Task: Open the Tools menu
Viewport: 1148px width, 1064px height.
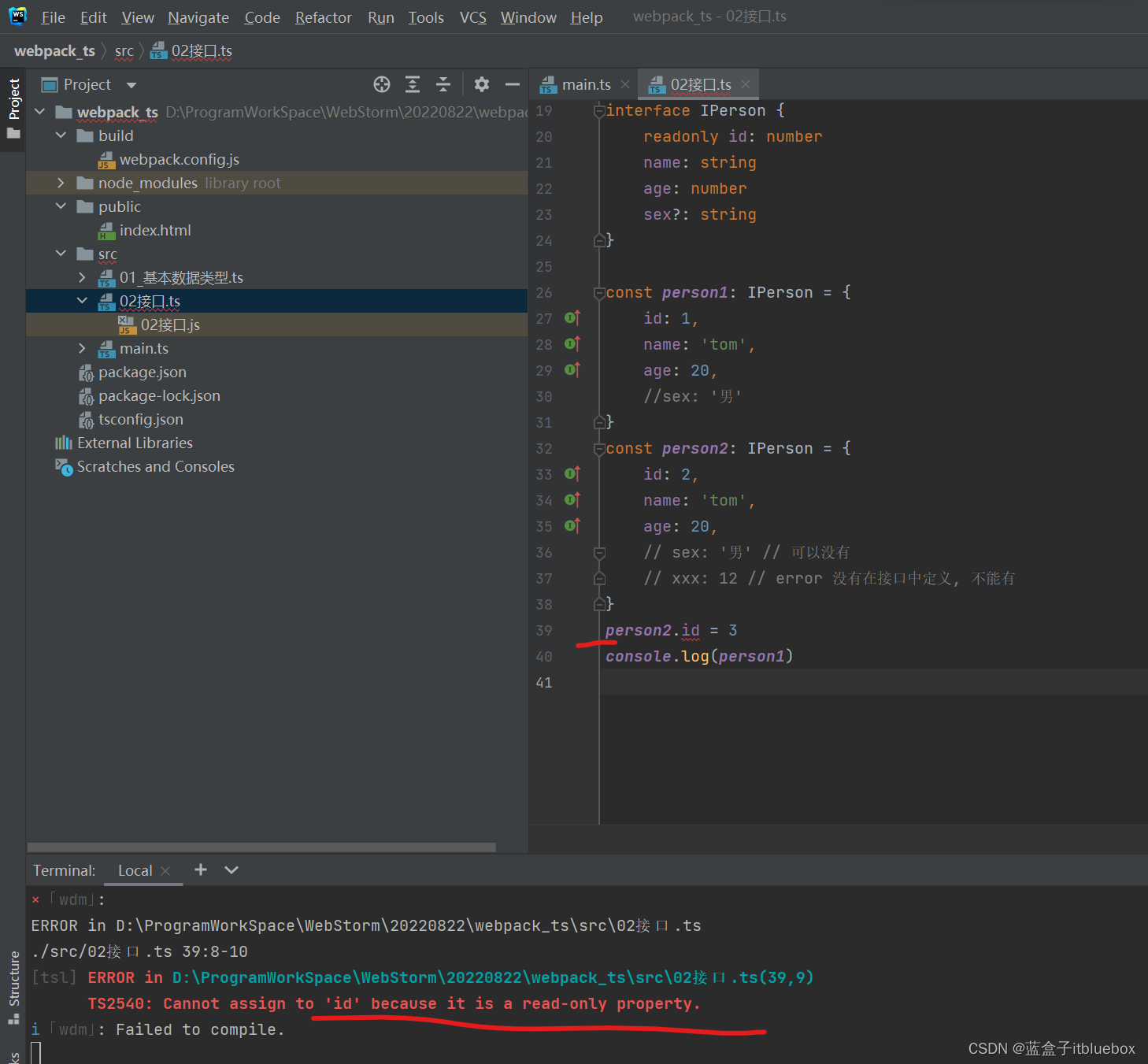Action: pos(426,17)
